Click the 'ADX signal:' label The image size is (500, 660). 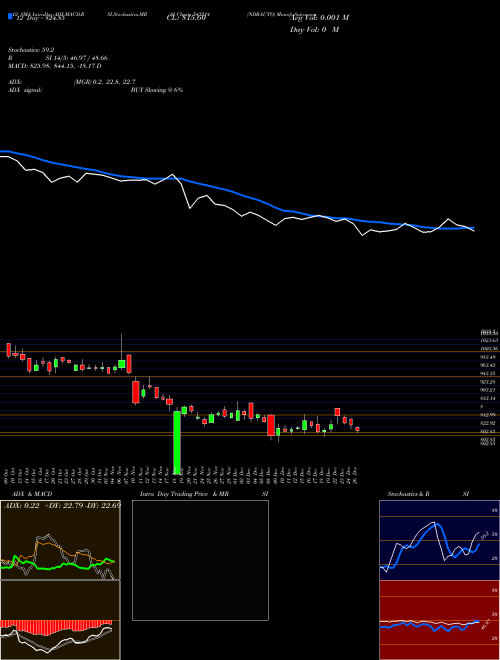tap(25, 90)
